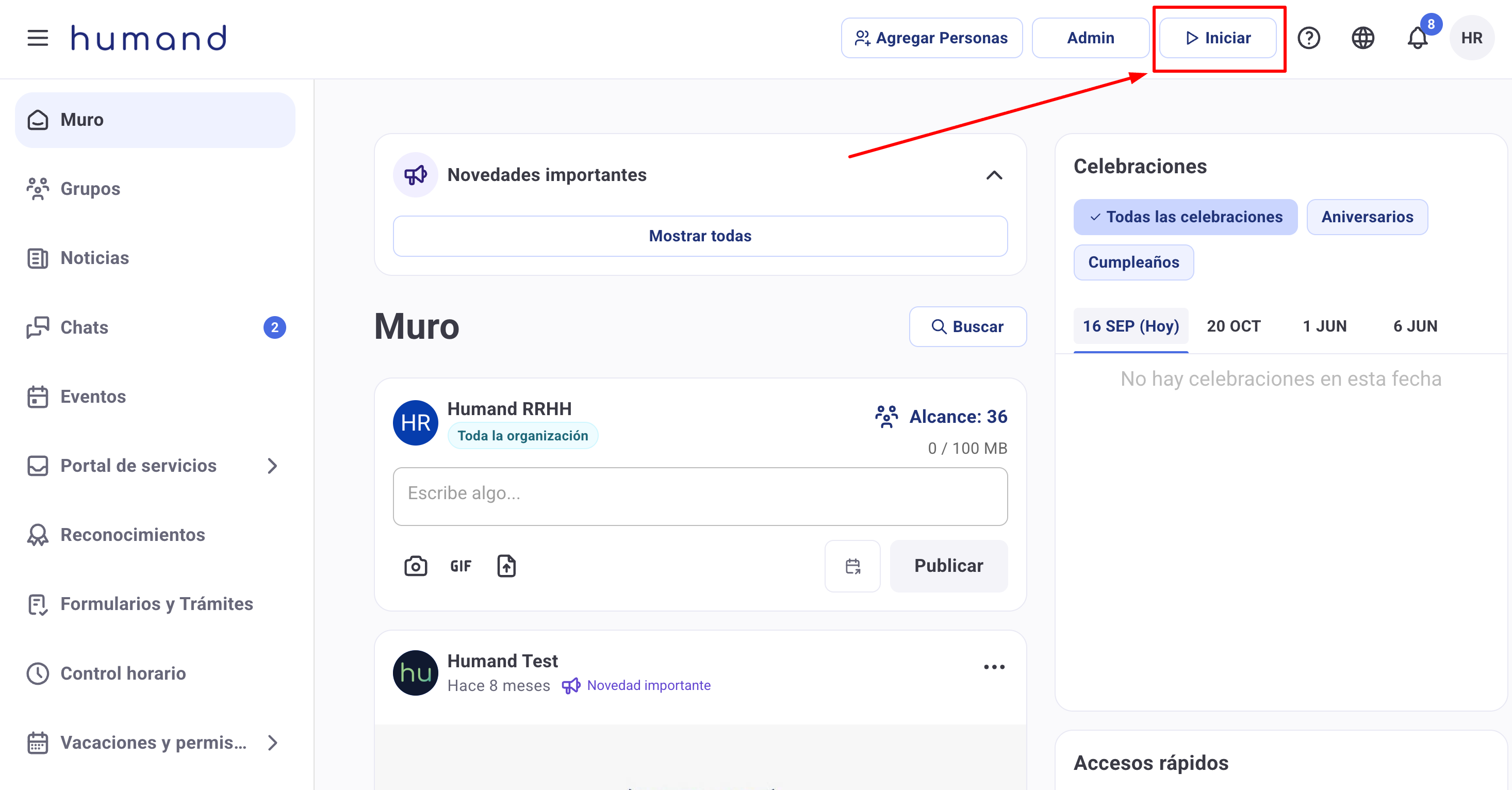Select the 16 SEP (Hoy) tab

(x=1130, y=326)
